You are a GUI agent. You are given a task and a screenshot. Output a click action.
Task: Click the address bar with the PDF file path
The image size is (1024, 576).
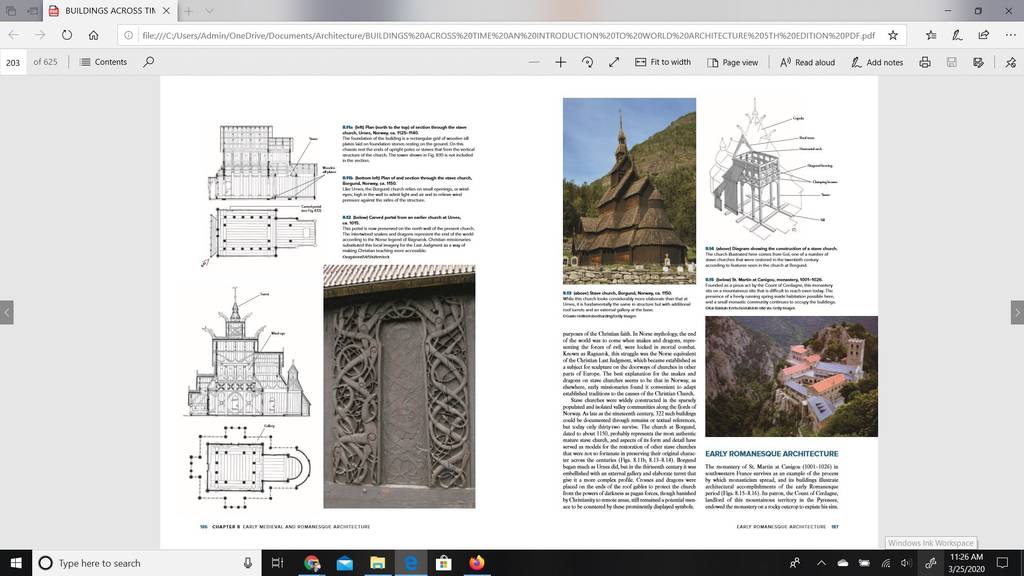pyautogui.click(x=507, y=35)
